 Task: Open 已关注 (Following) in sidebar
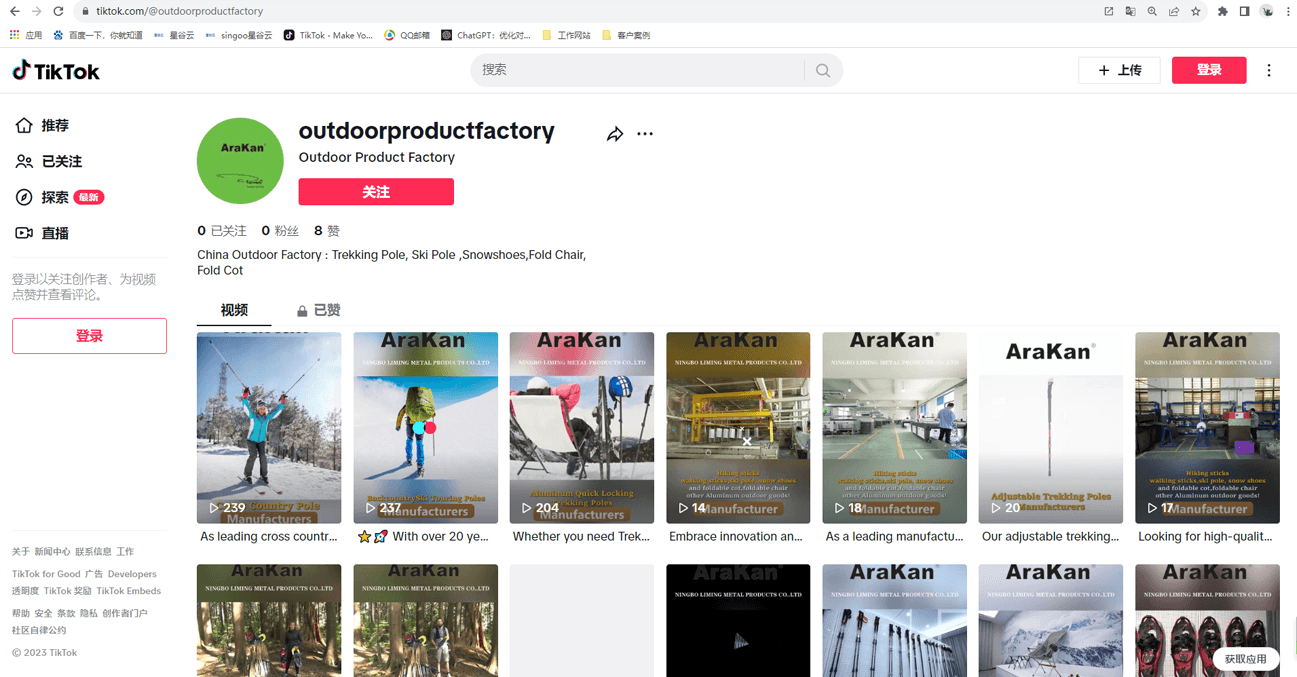coord(49,161)
